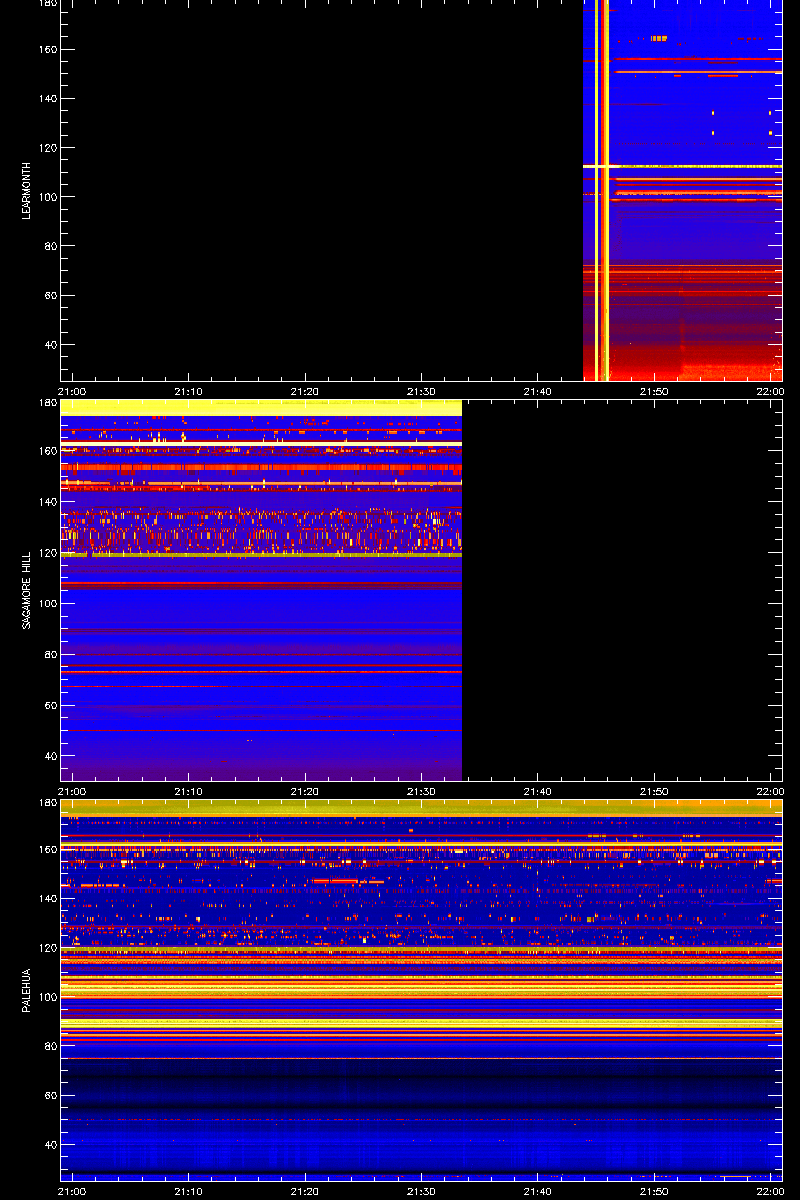Click 22:00 time label below Palehua plot

pos(770,1191)
